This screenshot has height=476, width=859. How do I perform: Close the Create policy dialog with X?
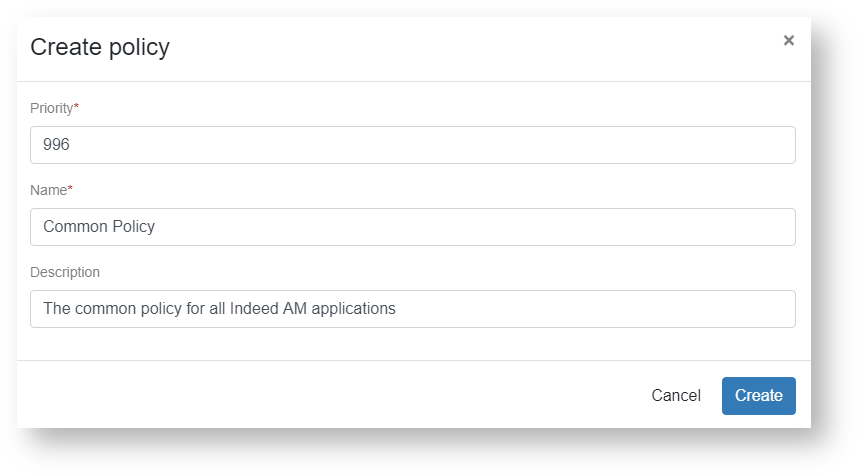point(789,41)
